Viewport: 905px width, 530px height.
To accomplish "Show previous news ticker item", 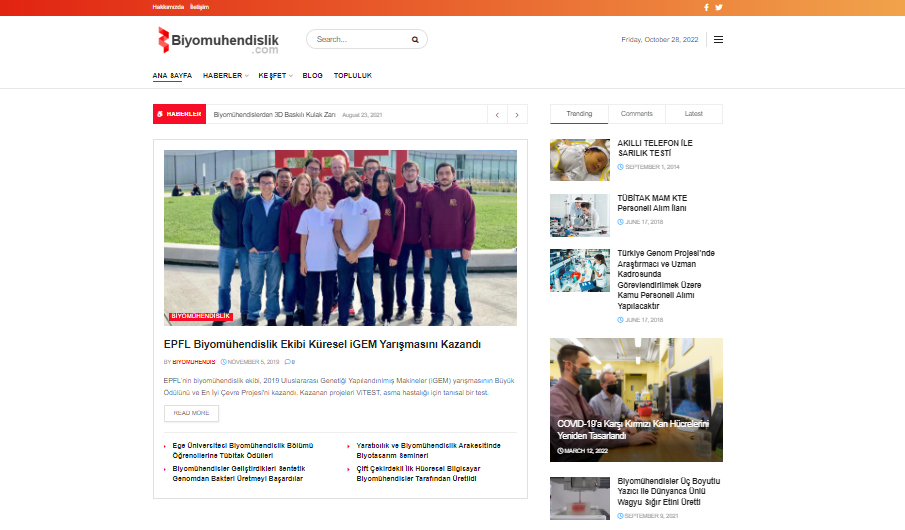I will 497,115.
